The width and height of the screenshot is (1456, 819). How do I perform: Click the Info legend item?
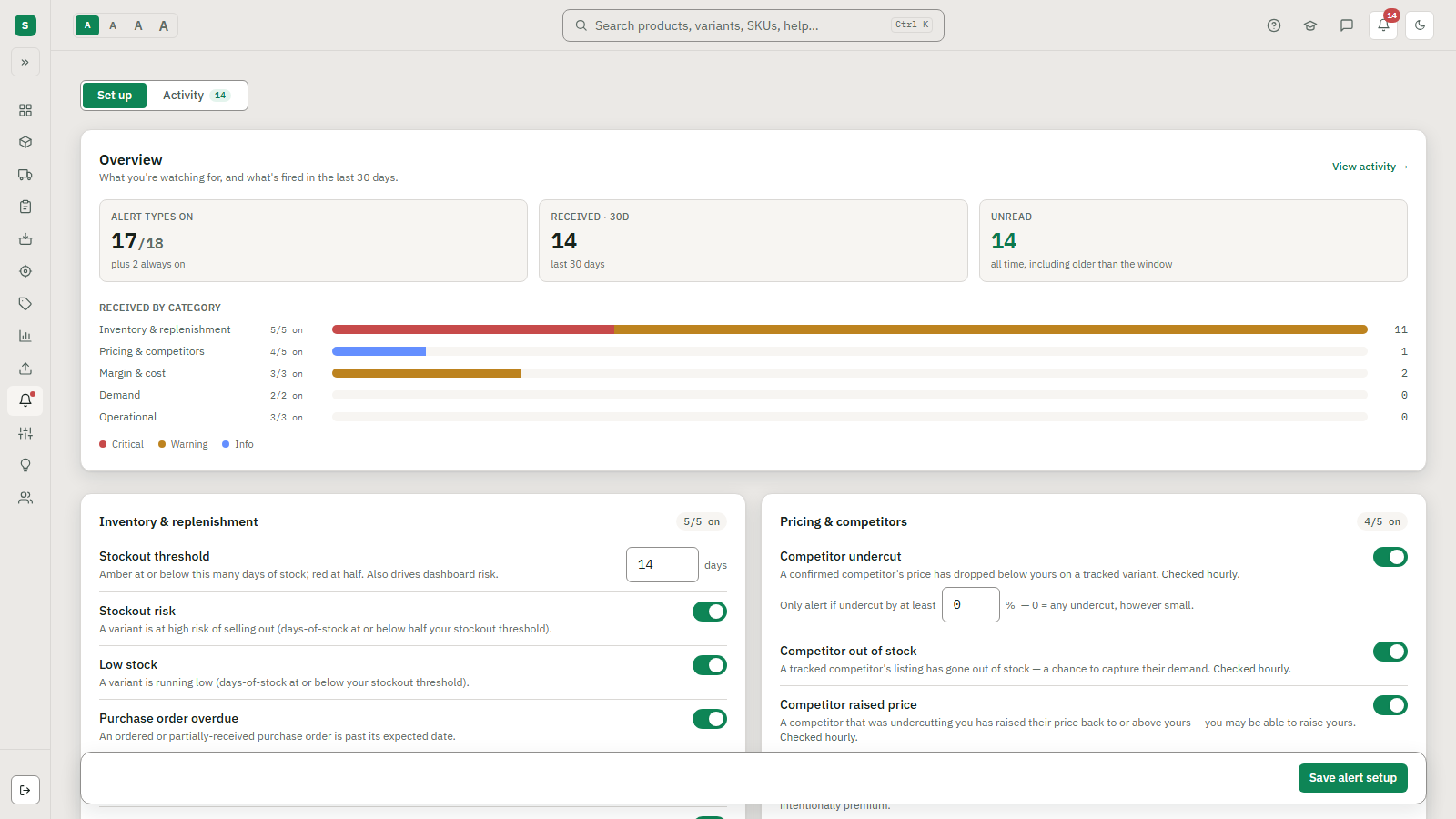click(x=238, y=444)
